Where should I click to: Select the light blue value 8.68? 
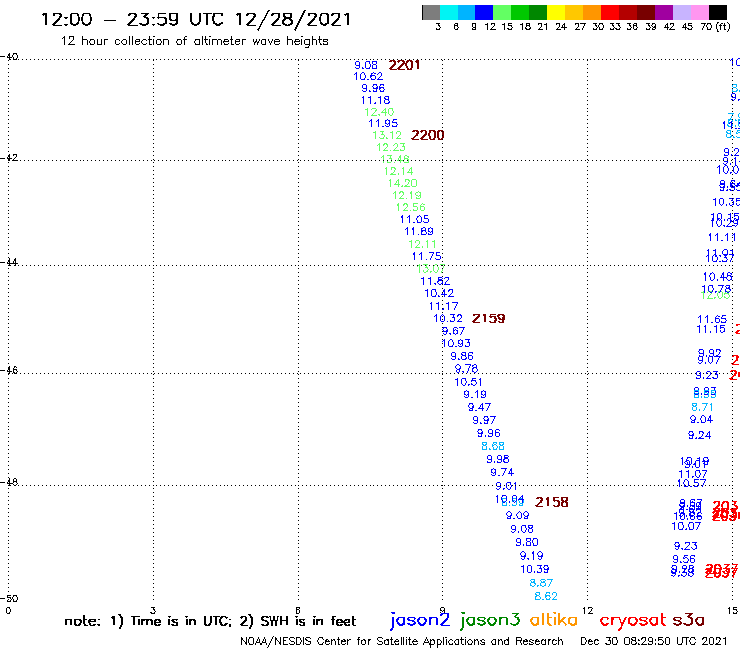click(493, 446)
